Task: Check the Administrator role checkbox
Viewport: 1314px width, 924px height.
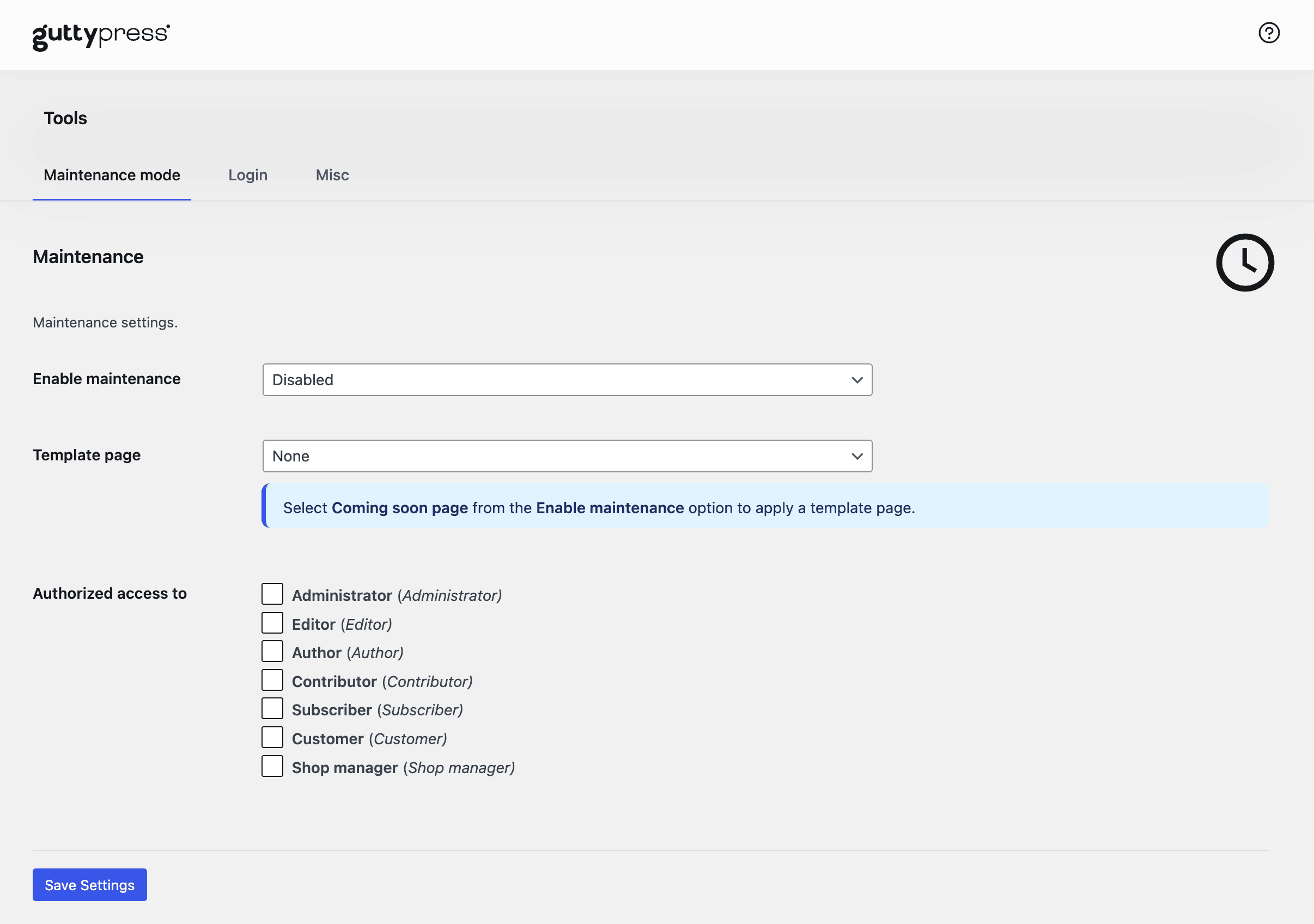Action: click(x=272, y=594)
